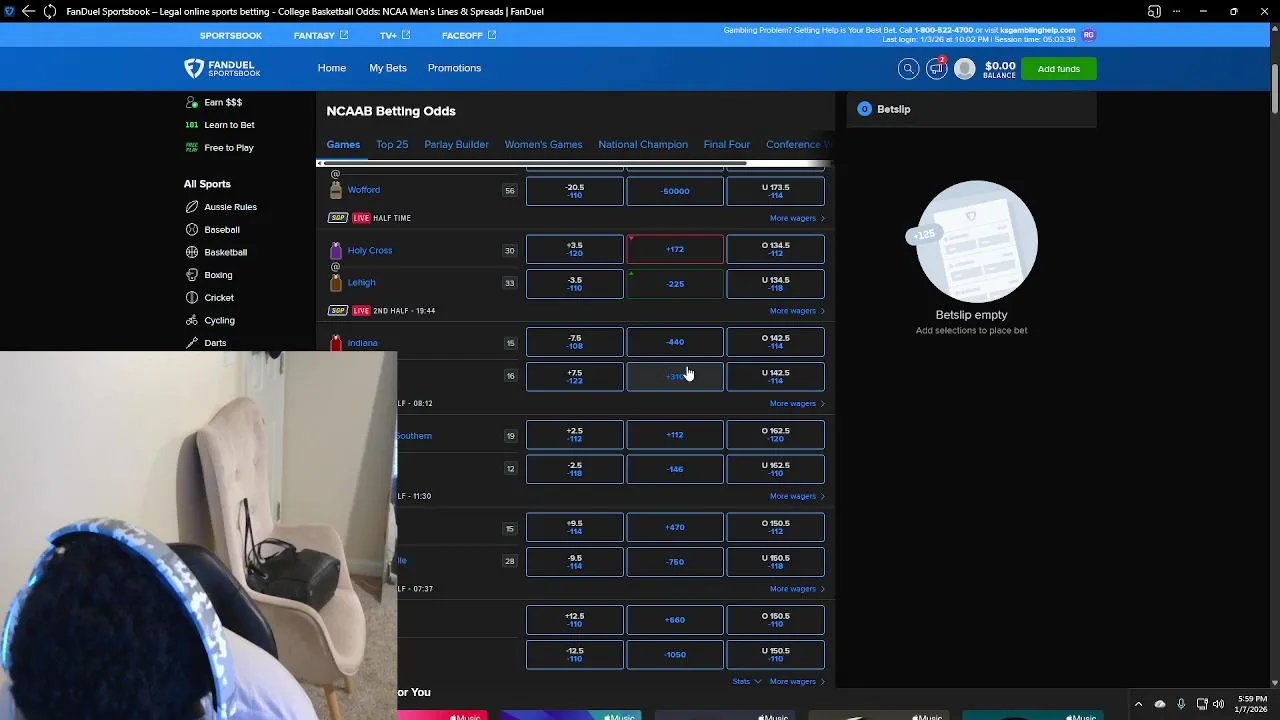Viewport: 1280px width, 720px height.
Task: Click the Add funds button
Action: point(1059,69)
